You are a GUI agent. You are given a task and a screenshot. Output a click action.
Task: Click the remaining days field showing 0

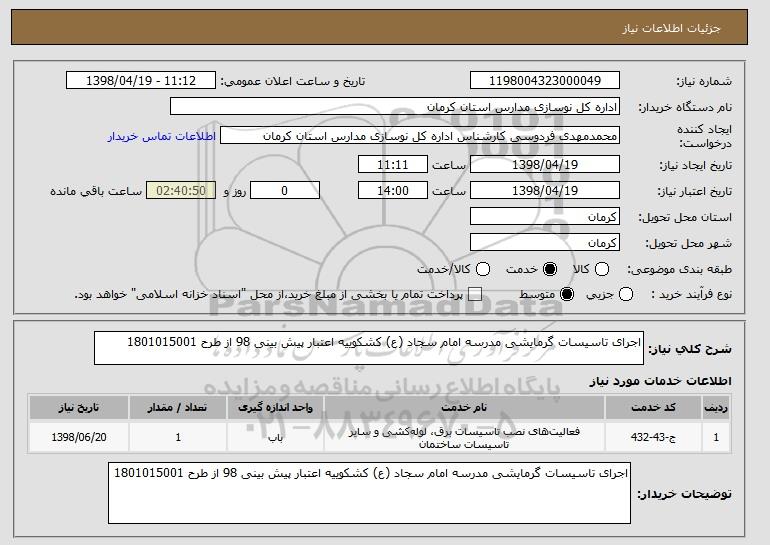(x=285, y=191)
